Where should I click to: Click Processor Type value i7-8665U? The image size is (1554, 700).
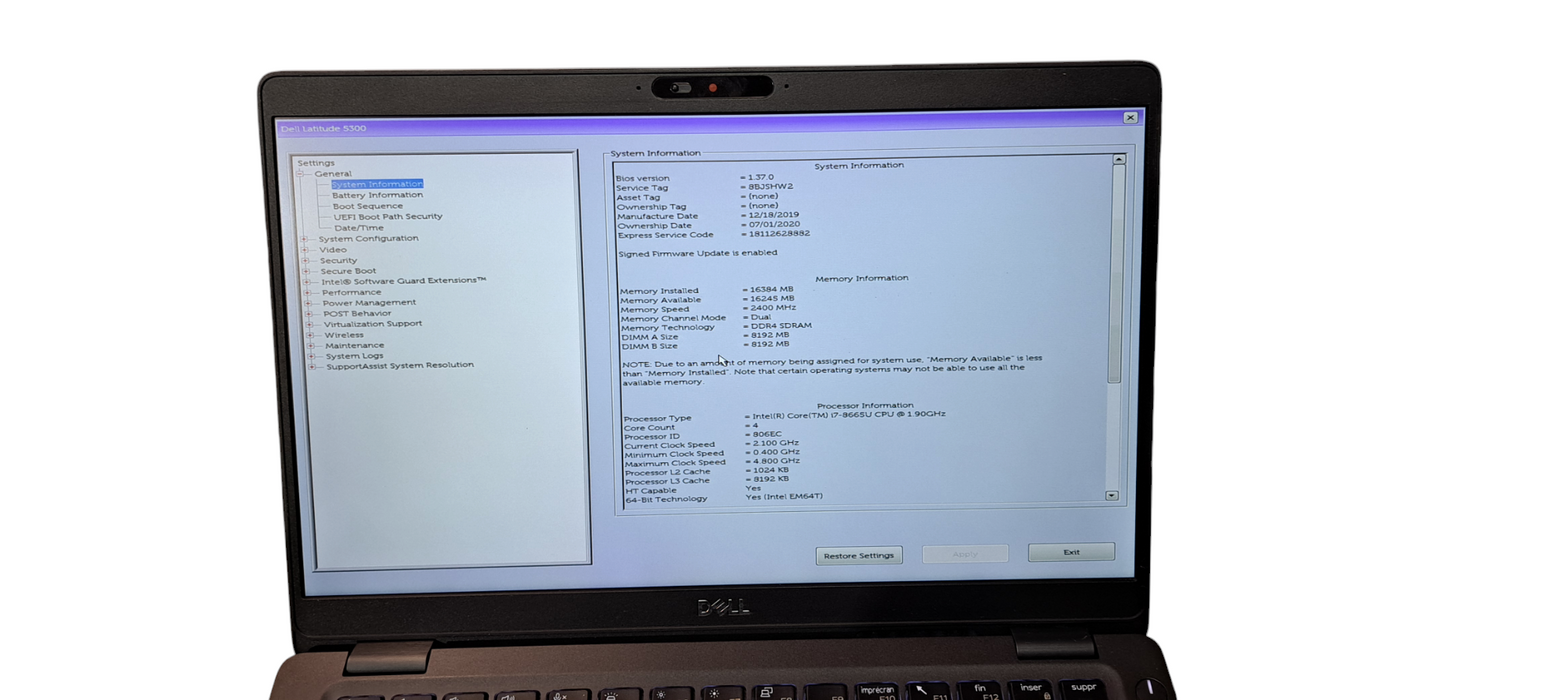[849, 415]
